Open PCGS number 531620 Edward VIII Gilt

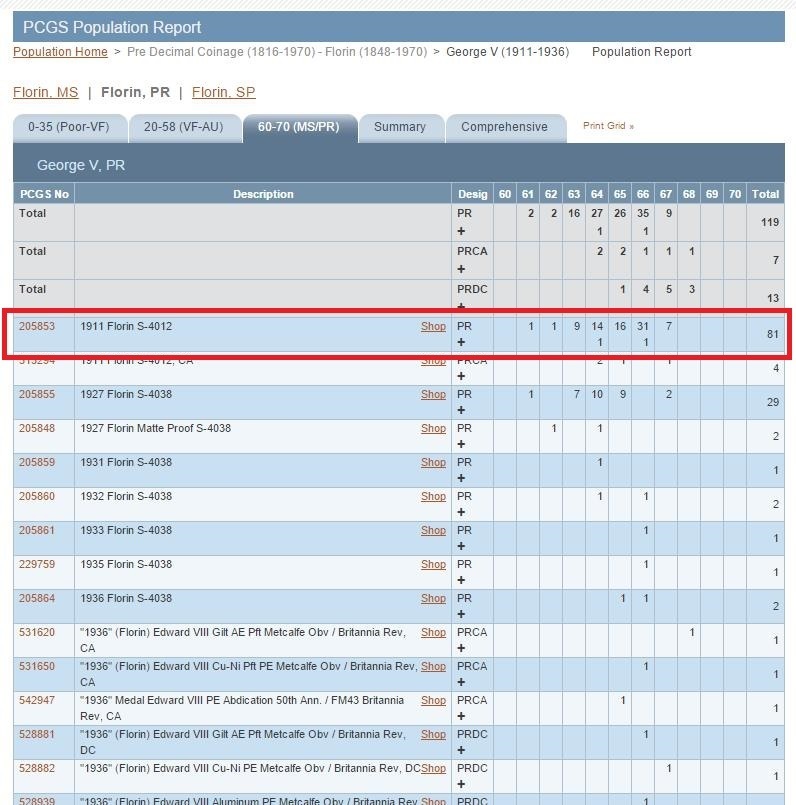click(37, 632)
